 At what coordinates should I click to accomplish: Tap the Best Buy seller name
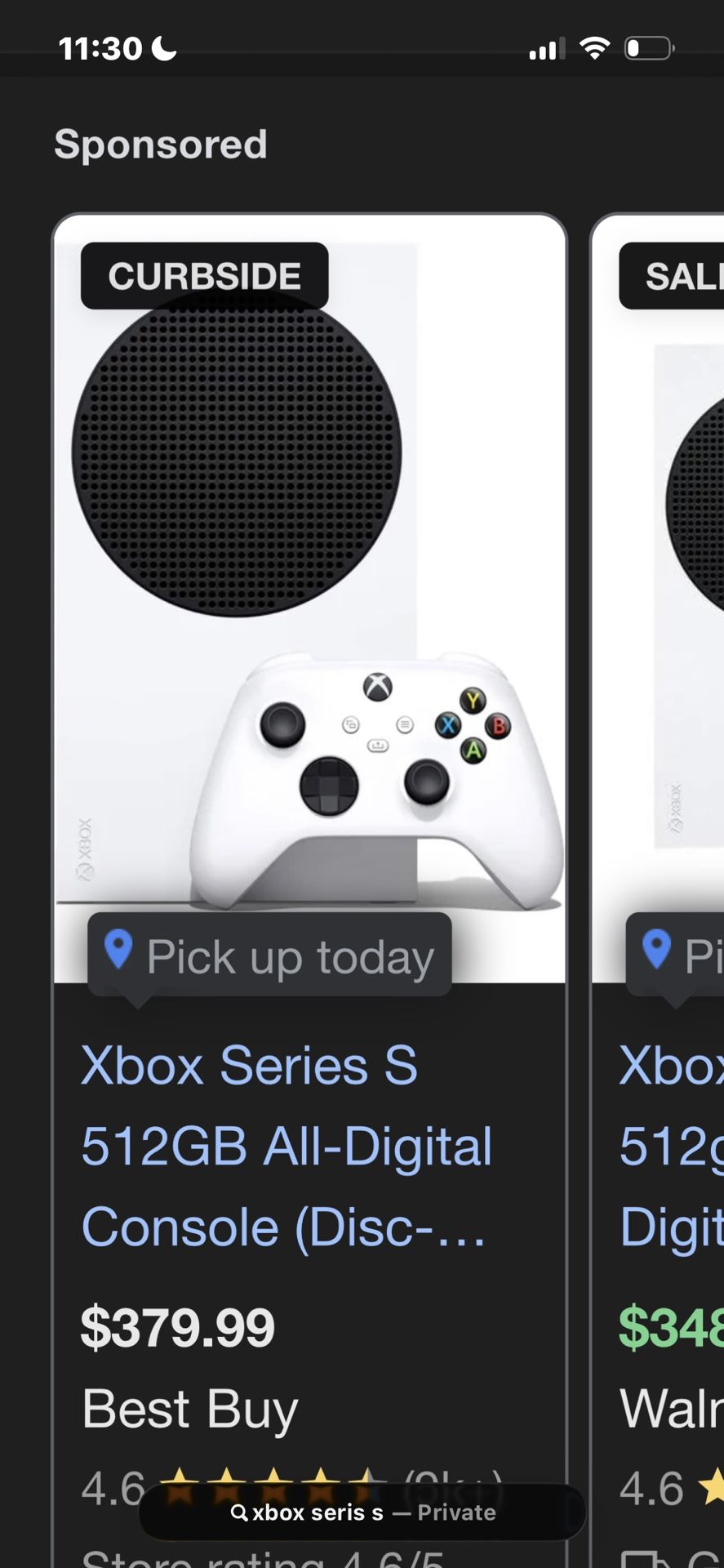point(190,1410)
